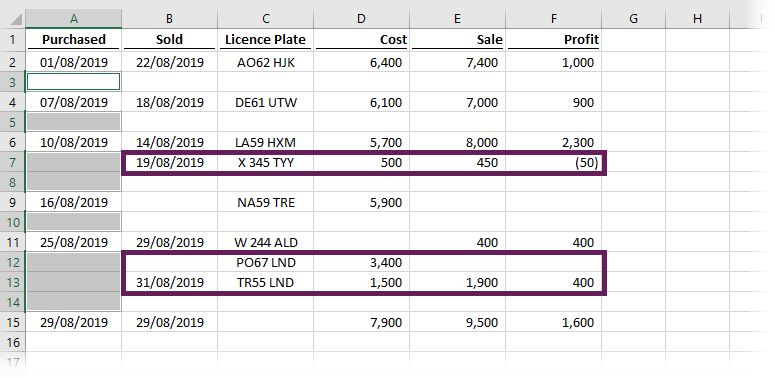Select cost value 6,400

[x=361, y=62]
